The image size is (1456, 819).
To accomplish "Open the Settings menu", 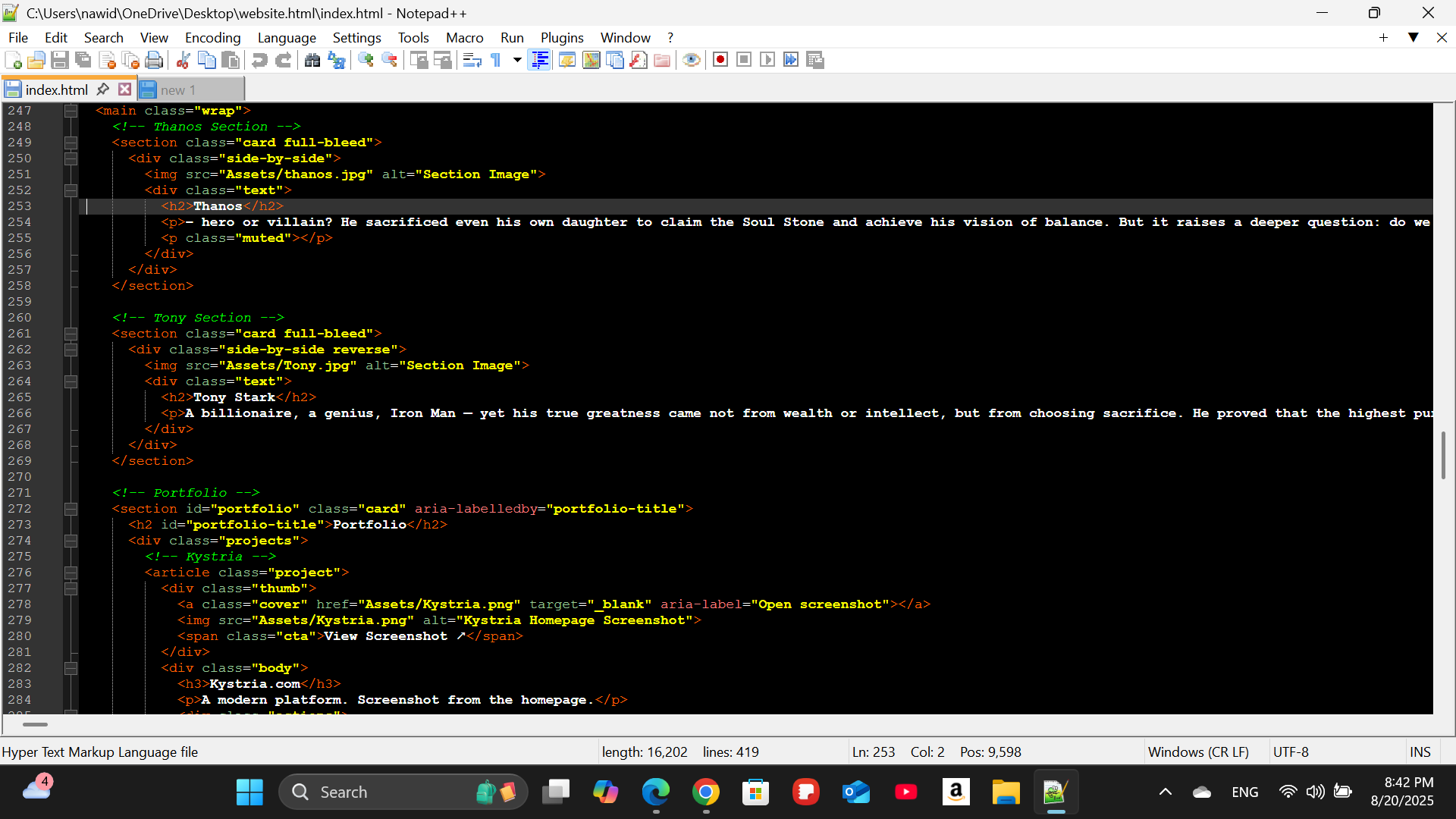I will click(356, 37).
